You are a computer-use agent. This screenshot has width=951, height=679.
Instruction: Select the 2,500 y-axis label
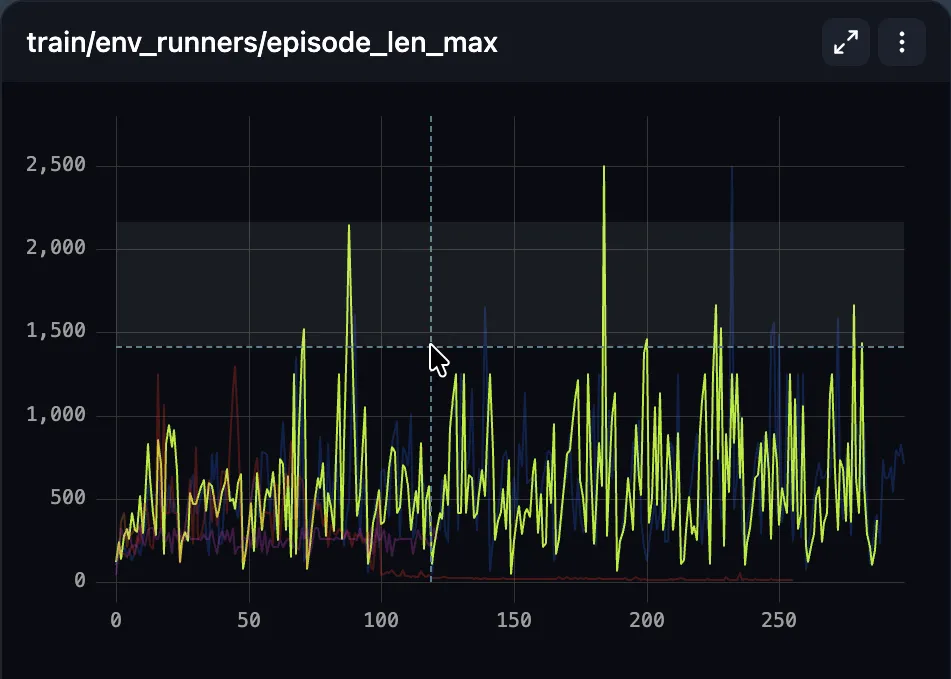56,164
